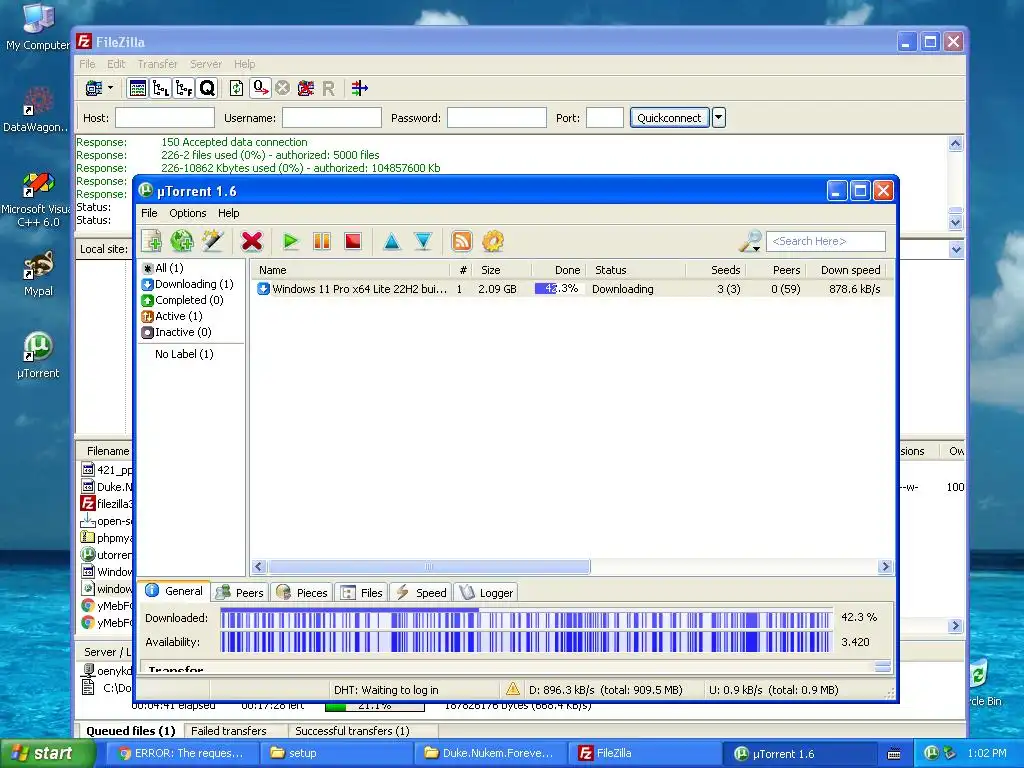Click the Search Here input field

[826, 241]
